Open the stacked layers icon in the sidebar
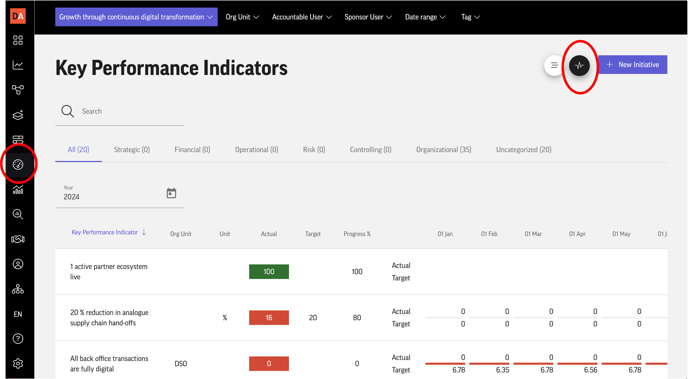Screen dimensions: 688x379 point(18,115)
